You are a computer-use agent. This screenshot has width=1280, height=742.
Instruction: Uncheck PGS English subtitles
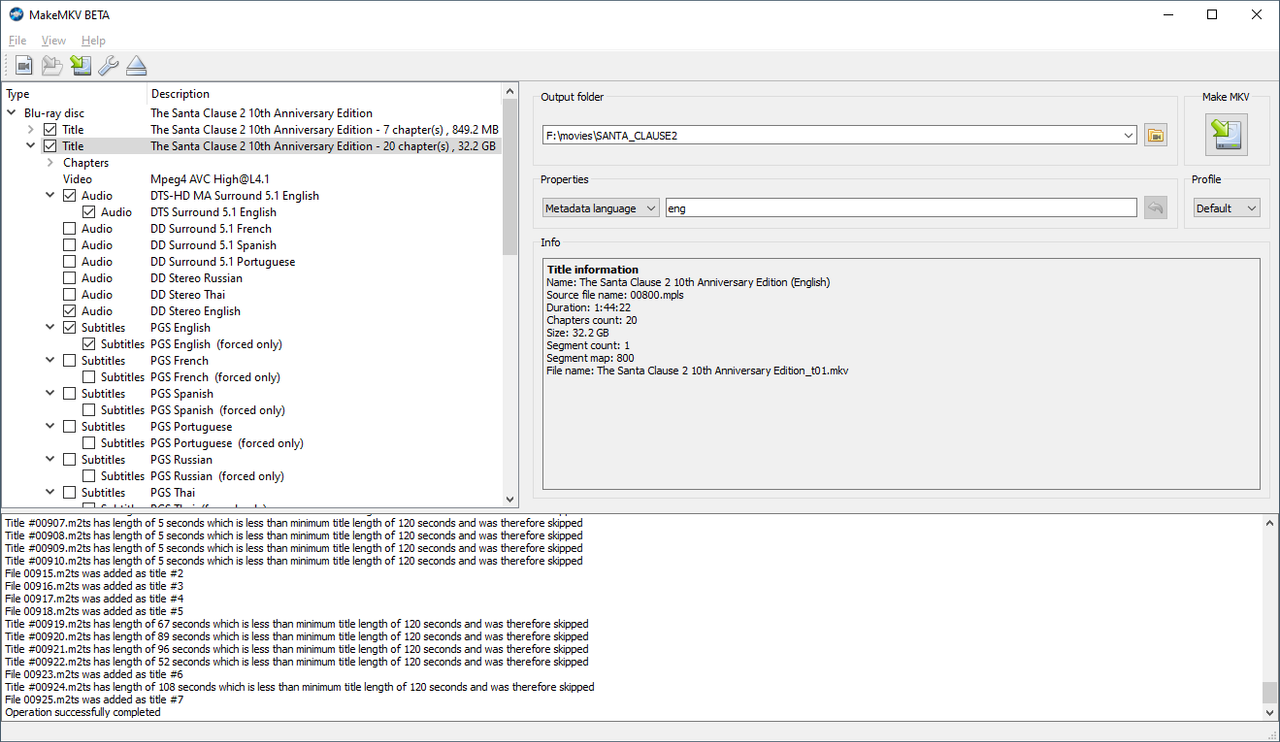(69, 328)
